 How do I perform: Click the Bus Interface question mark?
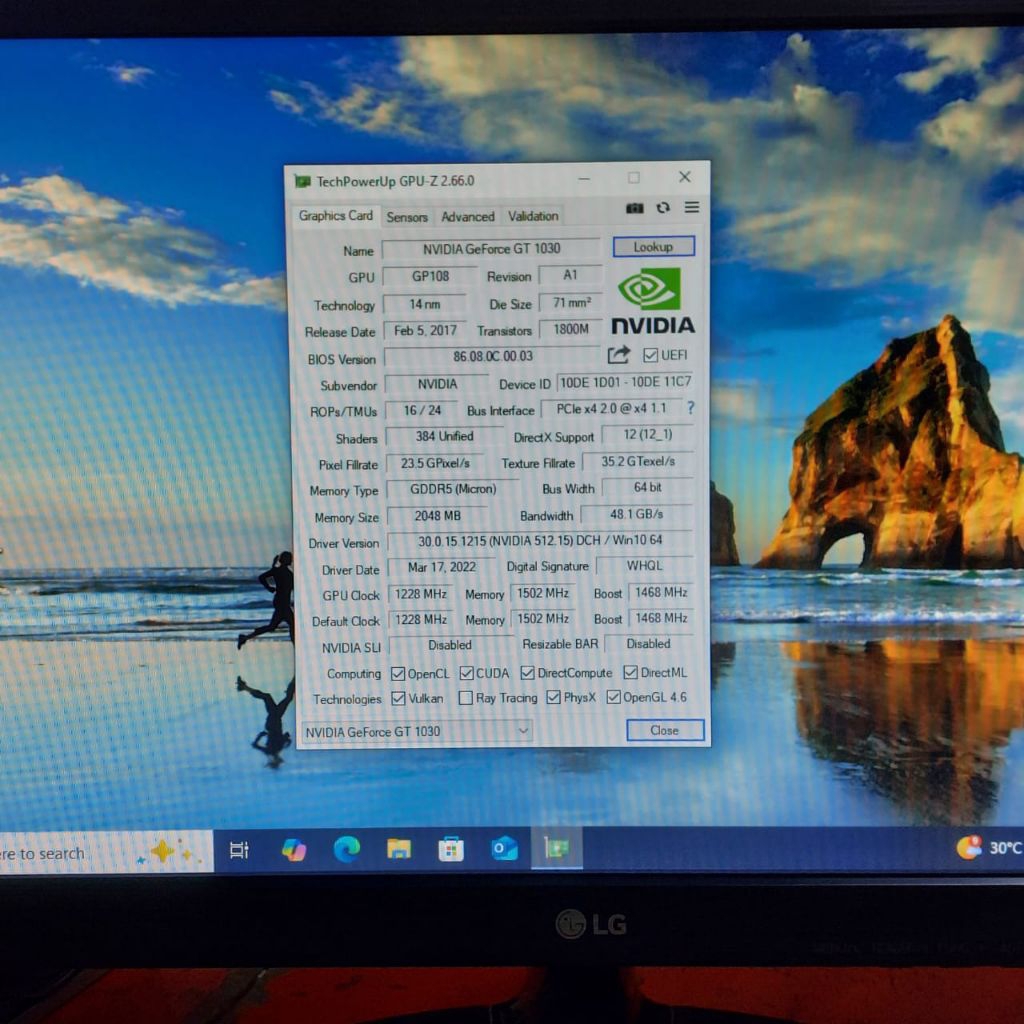(690, 408)
